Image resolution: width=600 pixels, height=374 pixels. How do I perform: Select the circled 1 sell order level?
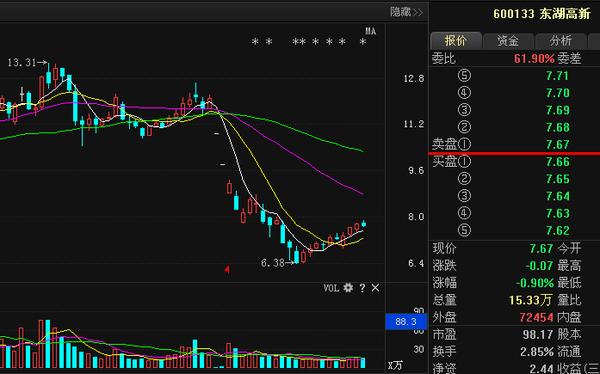(x=464, y=145)
